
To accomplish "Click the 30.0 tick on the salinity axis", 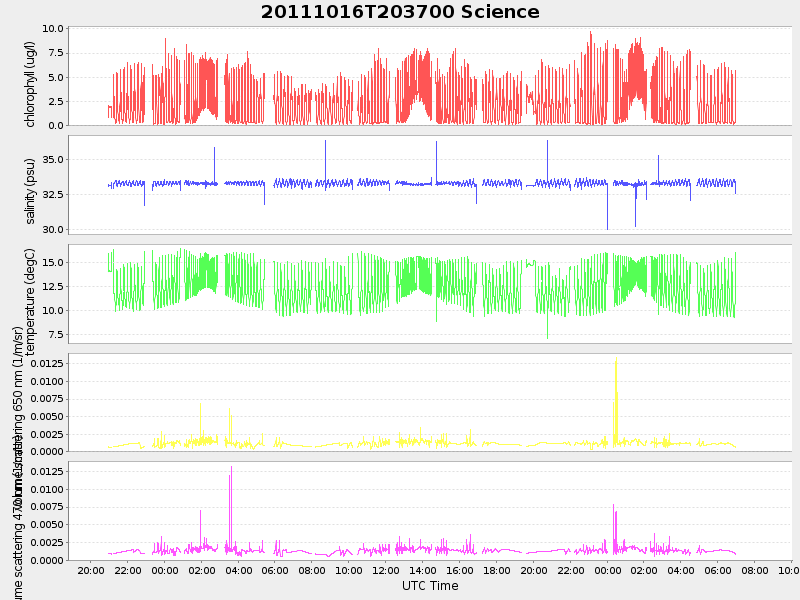I will tap(53, 230).
